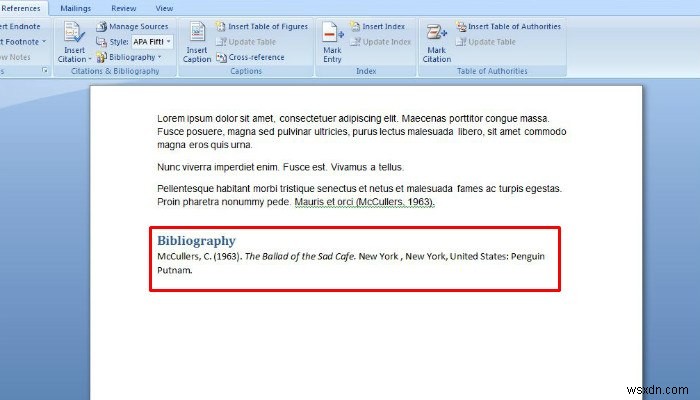Image resolution: width=700 pixels, height=400 pixels.
Task: Click the Mark Citation icon
Action: [x=436, y=33]
